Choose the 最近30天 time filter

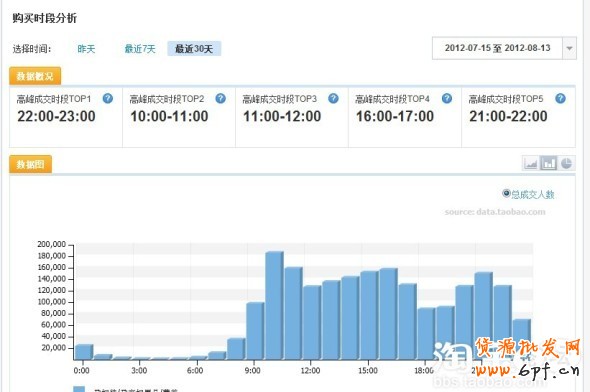pos(194,49)
